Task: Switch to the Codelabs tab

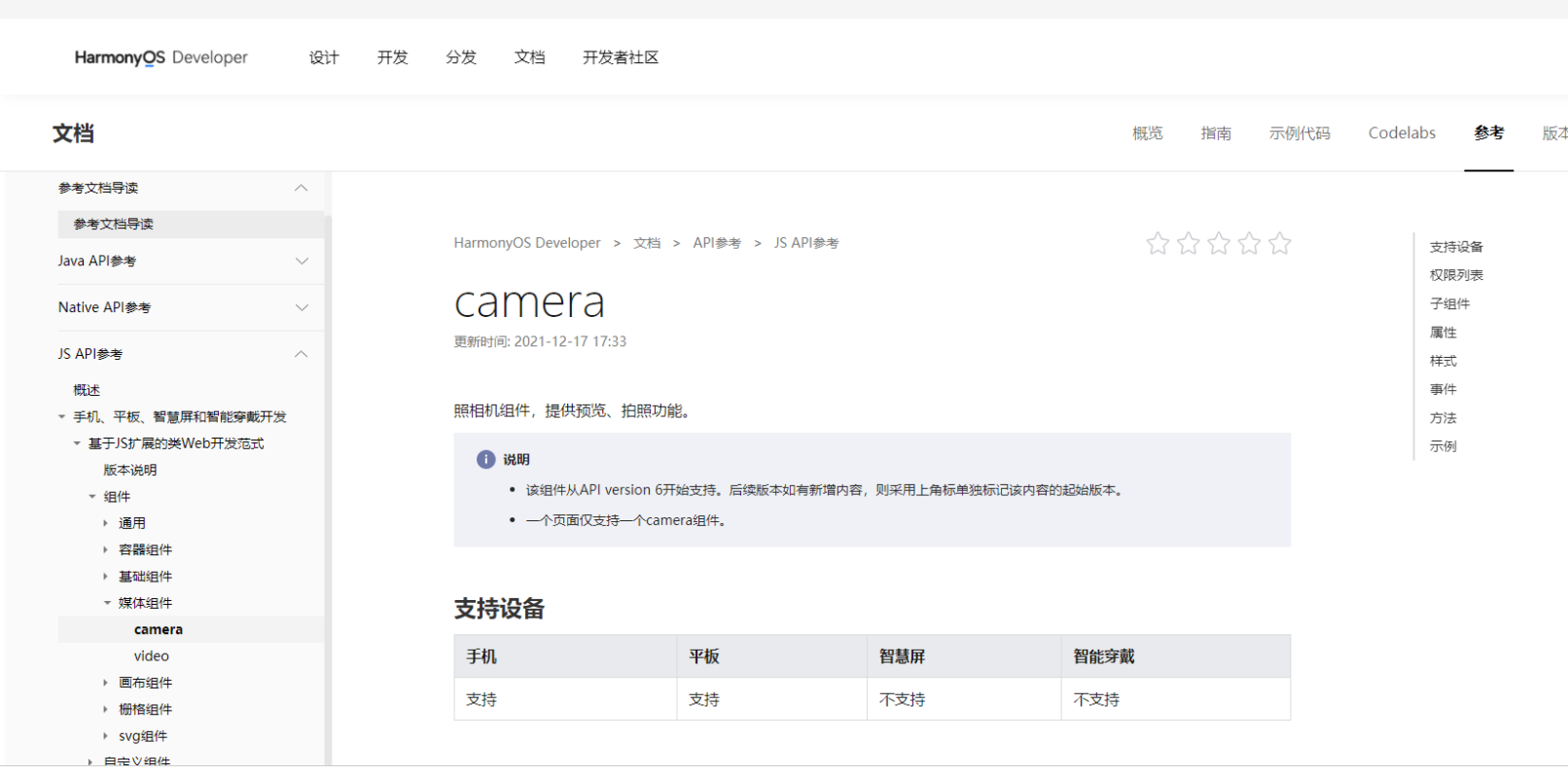Action: (1402, 133)
